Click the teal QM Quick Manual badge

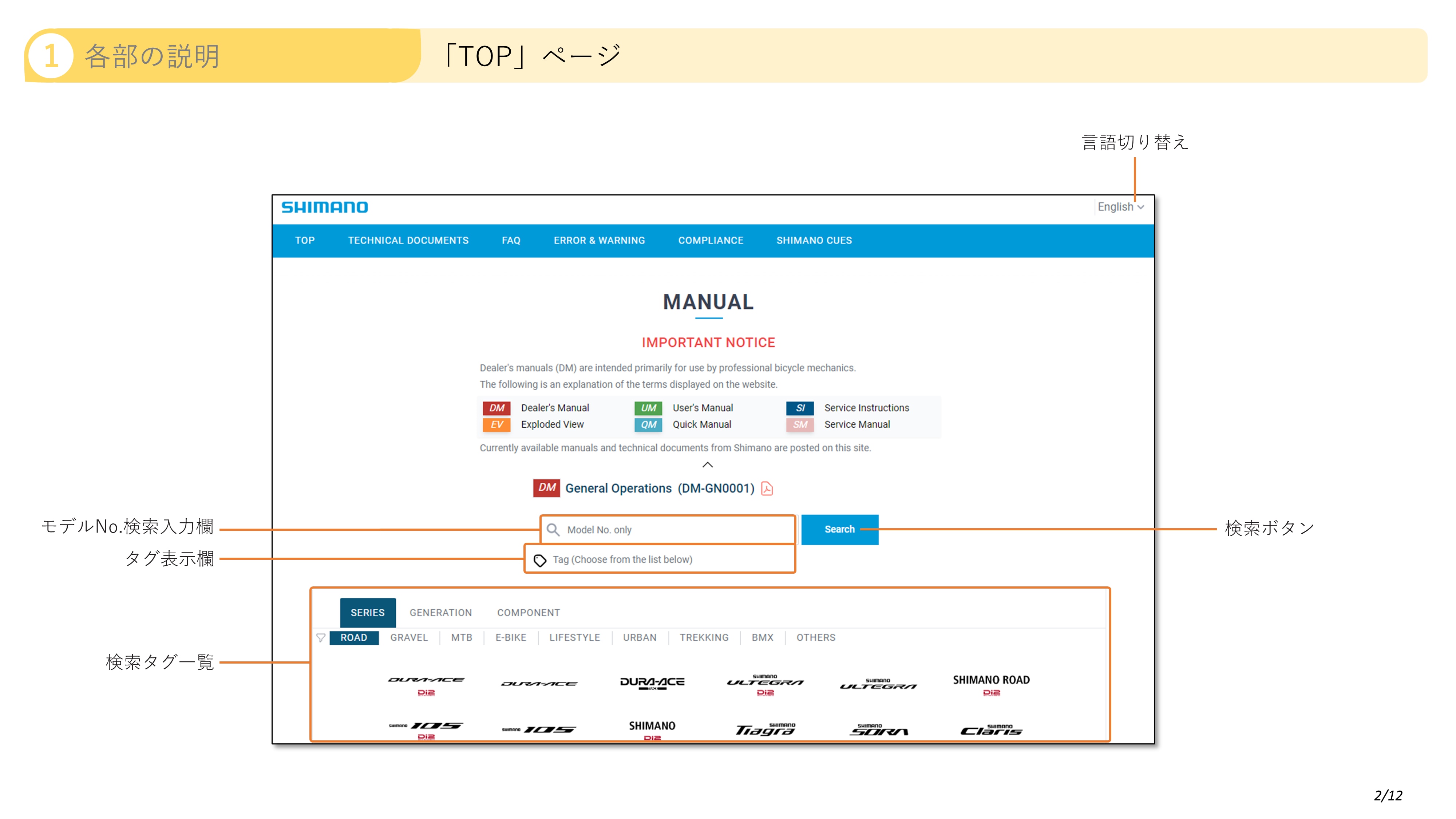(x=648, y=424)
